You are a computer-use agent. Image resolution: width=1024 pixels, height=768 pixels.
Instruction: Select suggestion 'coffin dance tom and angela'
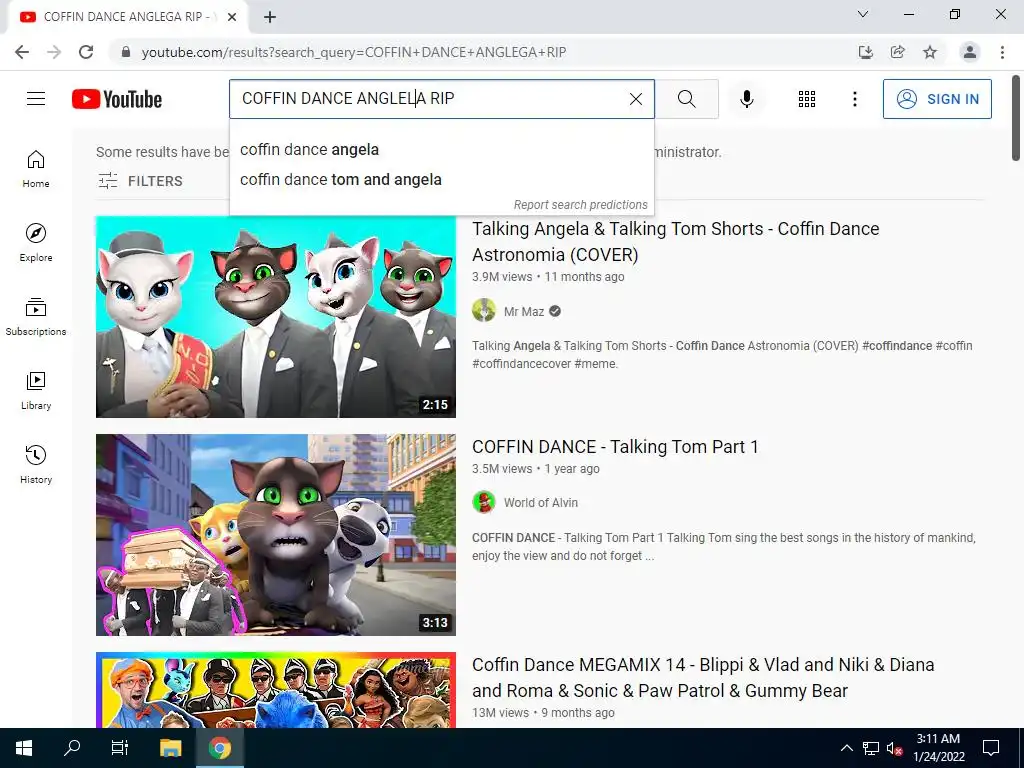(441, 180)
